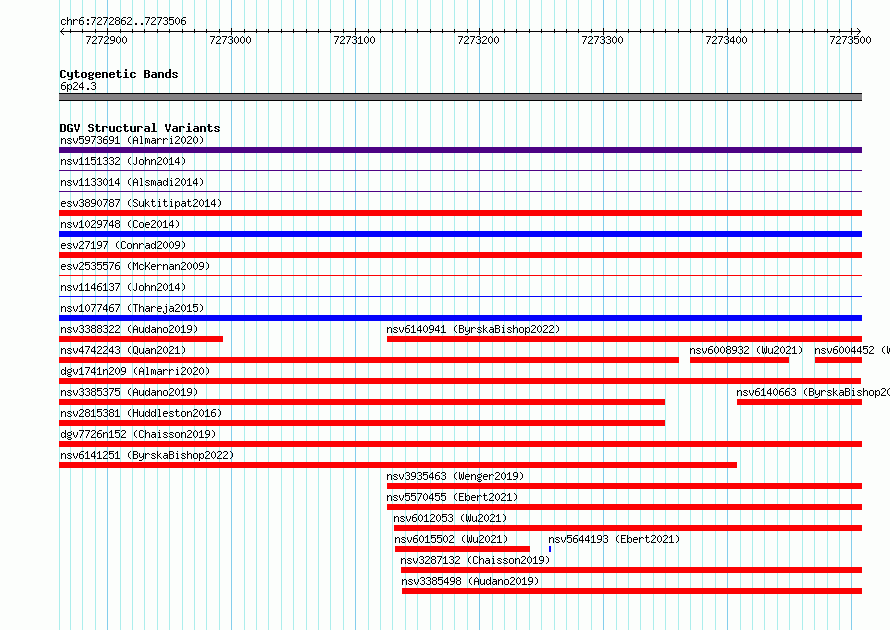
Task: Open the nsv3385498 (Audano2019) variant
Action: tap(470, 581)
